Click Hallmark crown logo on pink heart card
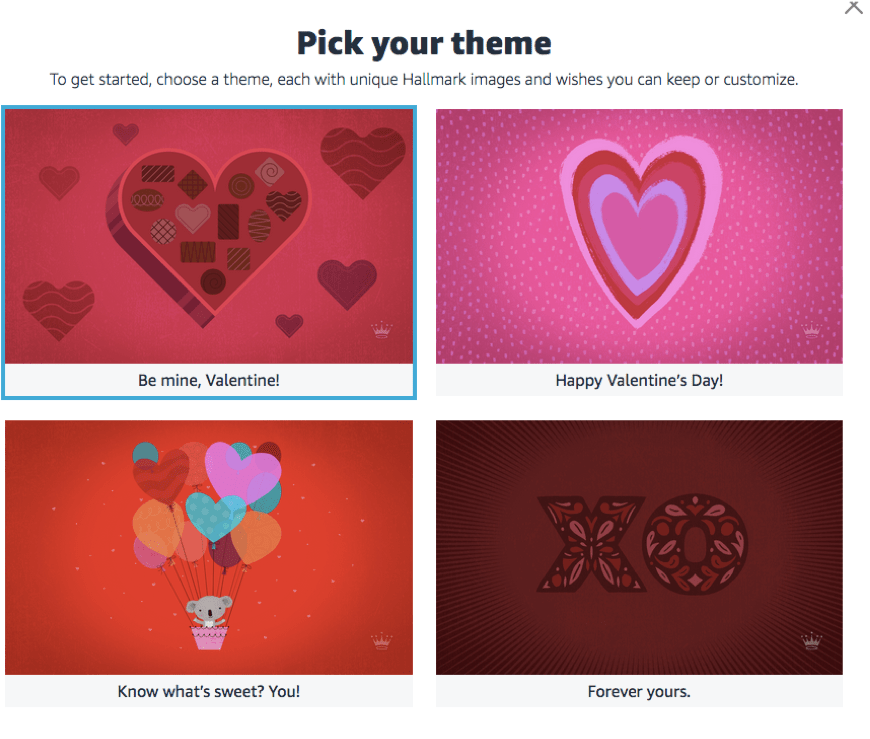The image size is (870, 739). point(811,330)
